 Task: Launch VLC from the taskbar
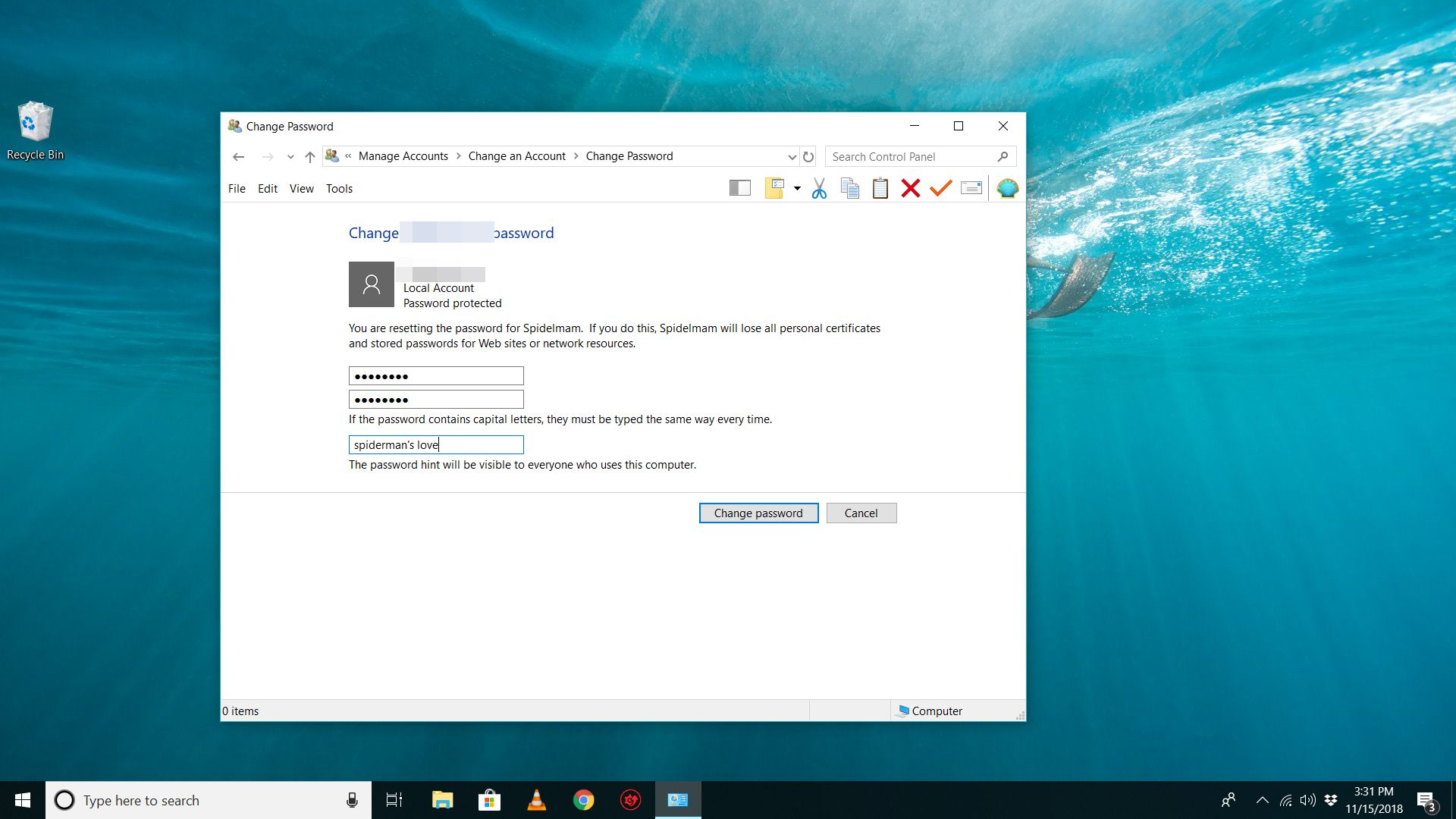tap(537, 799)
